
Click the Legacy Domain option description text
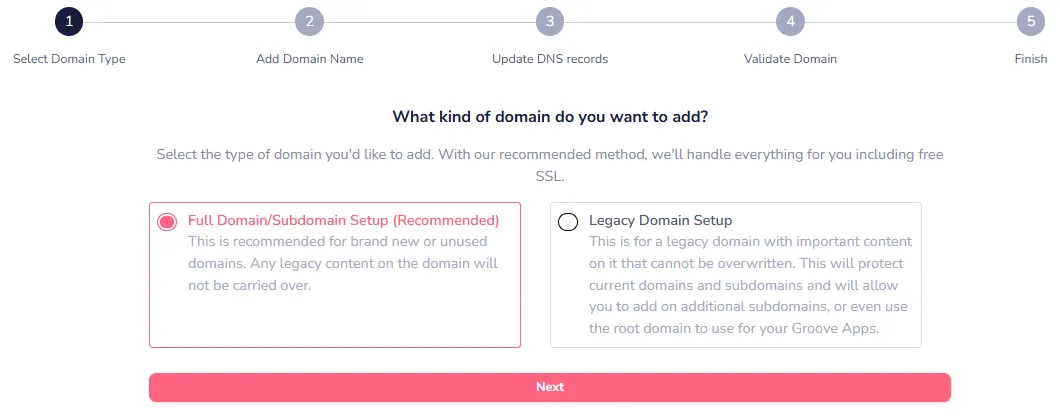click(x=750, y=285)
